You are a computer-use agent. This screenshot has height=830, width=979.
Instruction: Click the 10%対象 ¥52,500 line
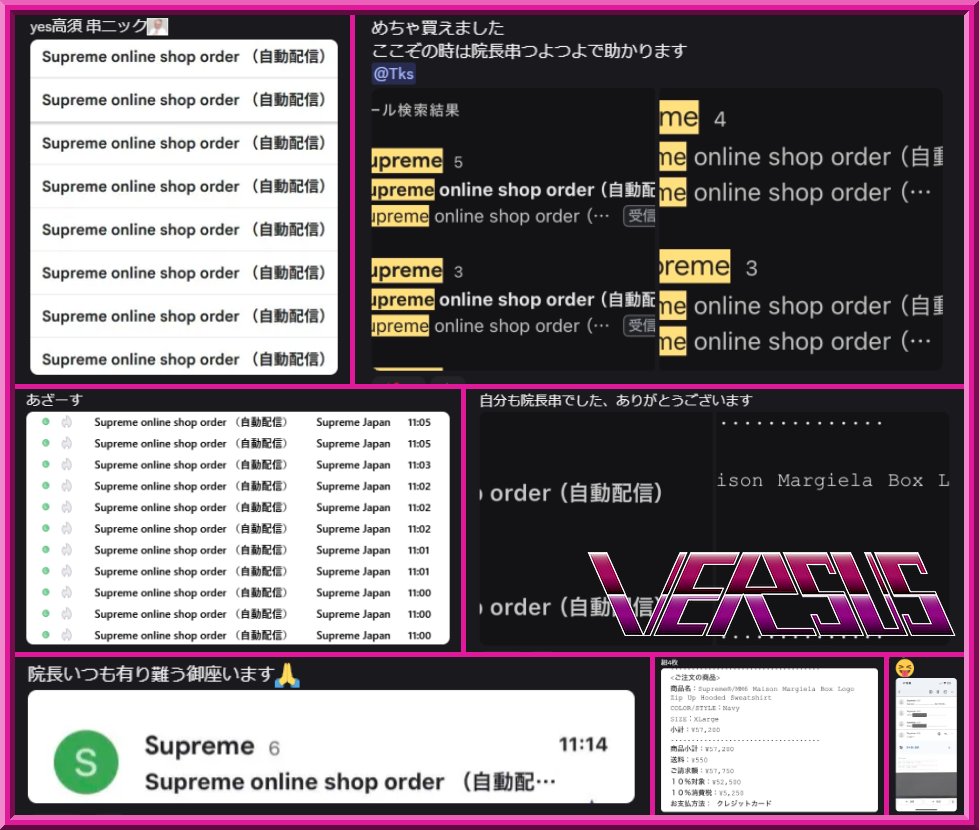pos(706,781)
